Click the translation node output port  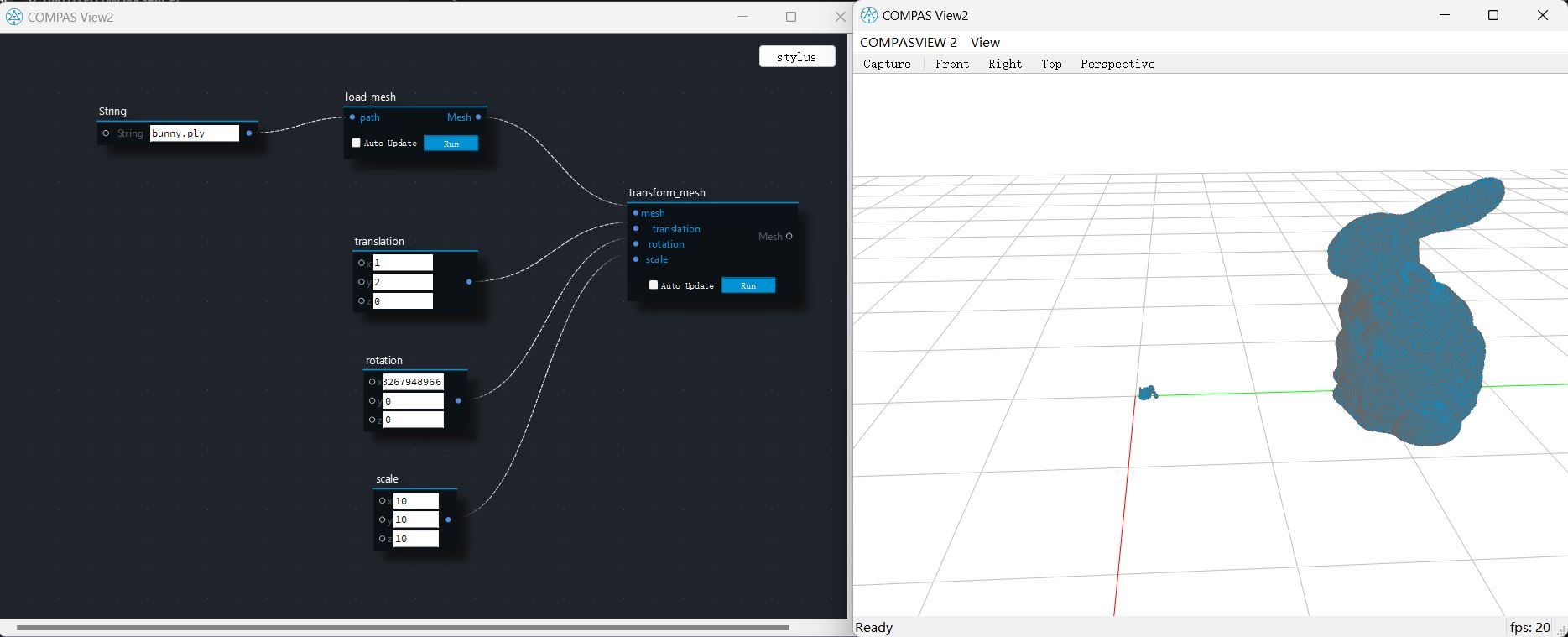tap(469, 282)
